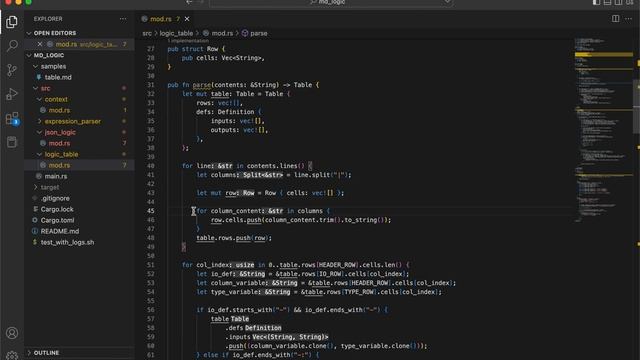This screenshot has height=360, width=640.
Task: Click 'table.rows.push(row);' on line 48
Action: coord(234,238)
